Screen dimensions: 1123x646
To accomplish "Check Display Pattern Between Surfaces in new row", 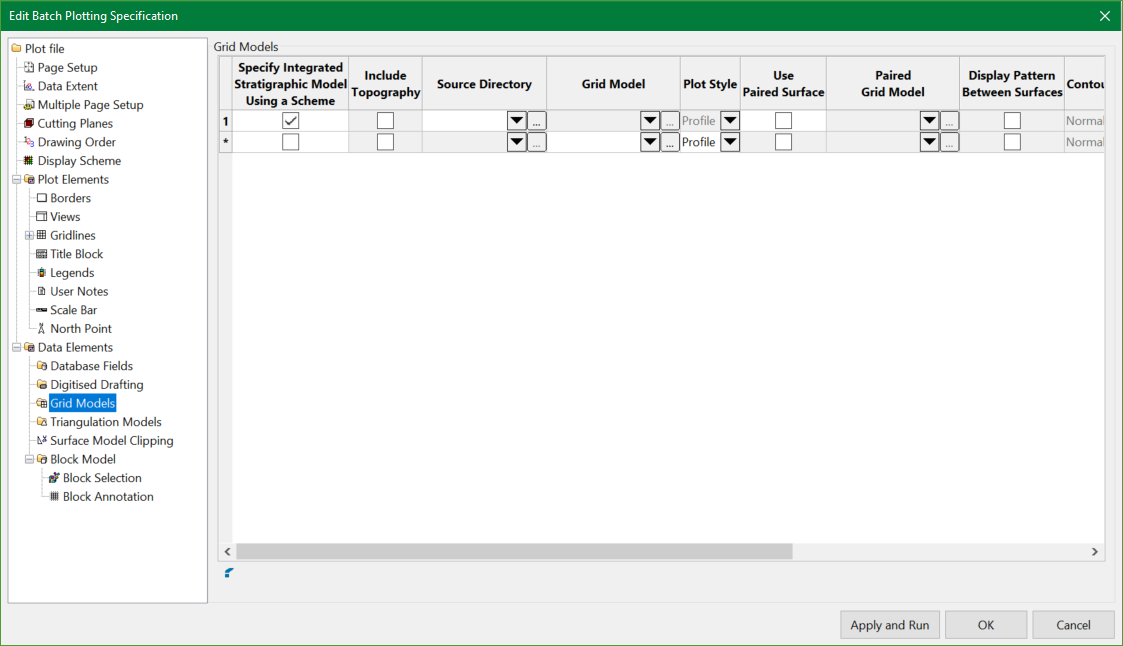I will point(1012,142).
